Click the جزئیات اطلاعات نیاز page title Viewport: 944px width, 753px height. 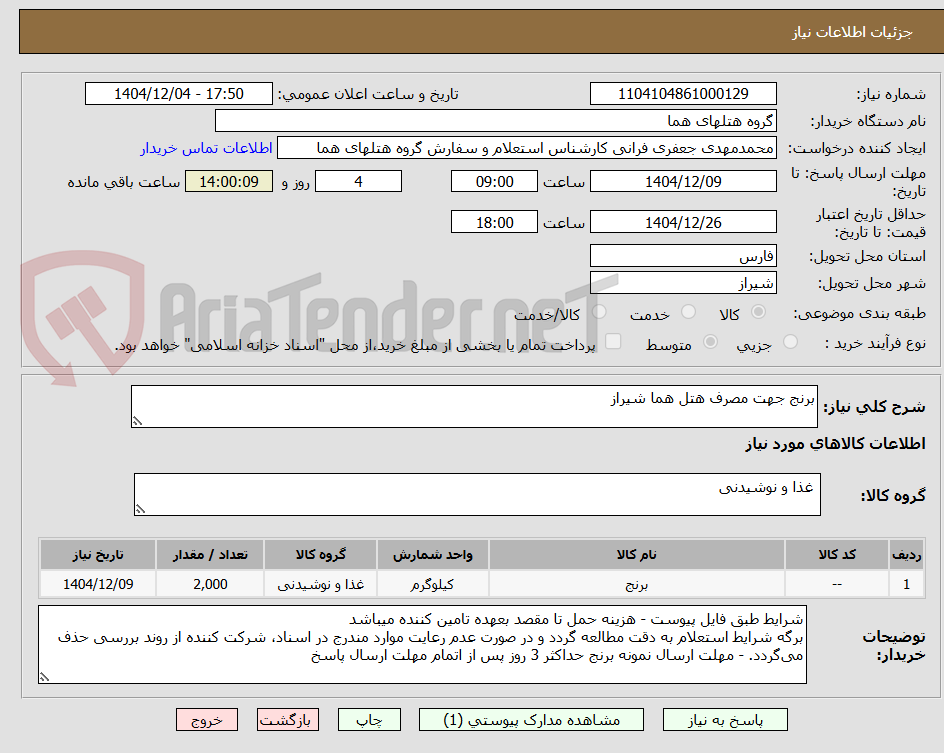tap(852, 32)
